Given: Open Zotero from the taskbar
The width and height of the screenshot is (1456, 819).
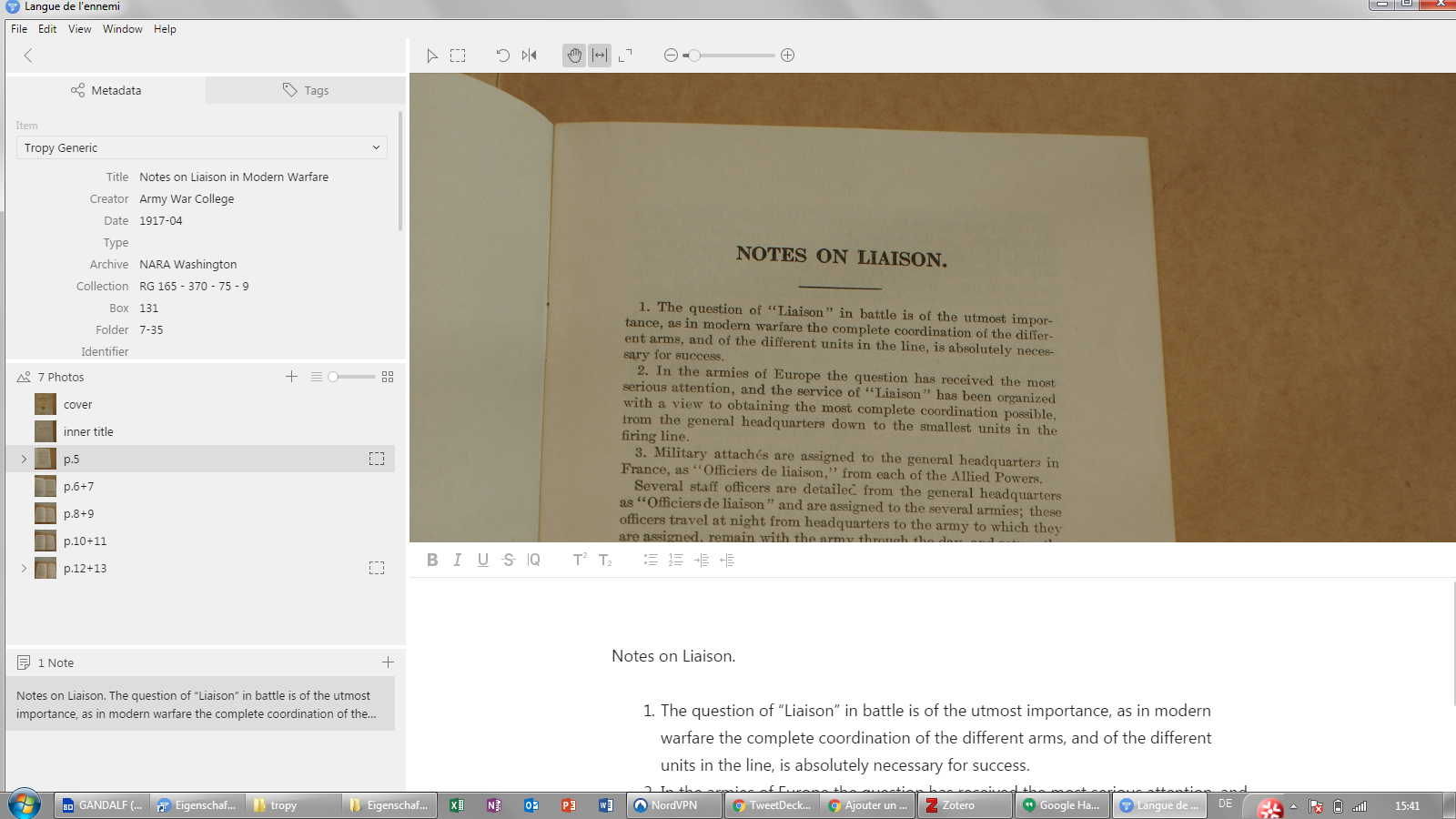Looking at the screenshot, I should [966, 805].
